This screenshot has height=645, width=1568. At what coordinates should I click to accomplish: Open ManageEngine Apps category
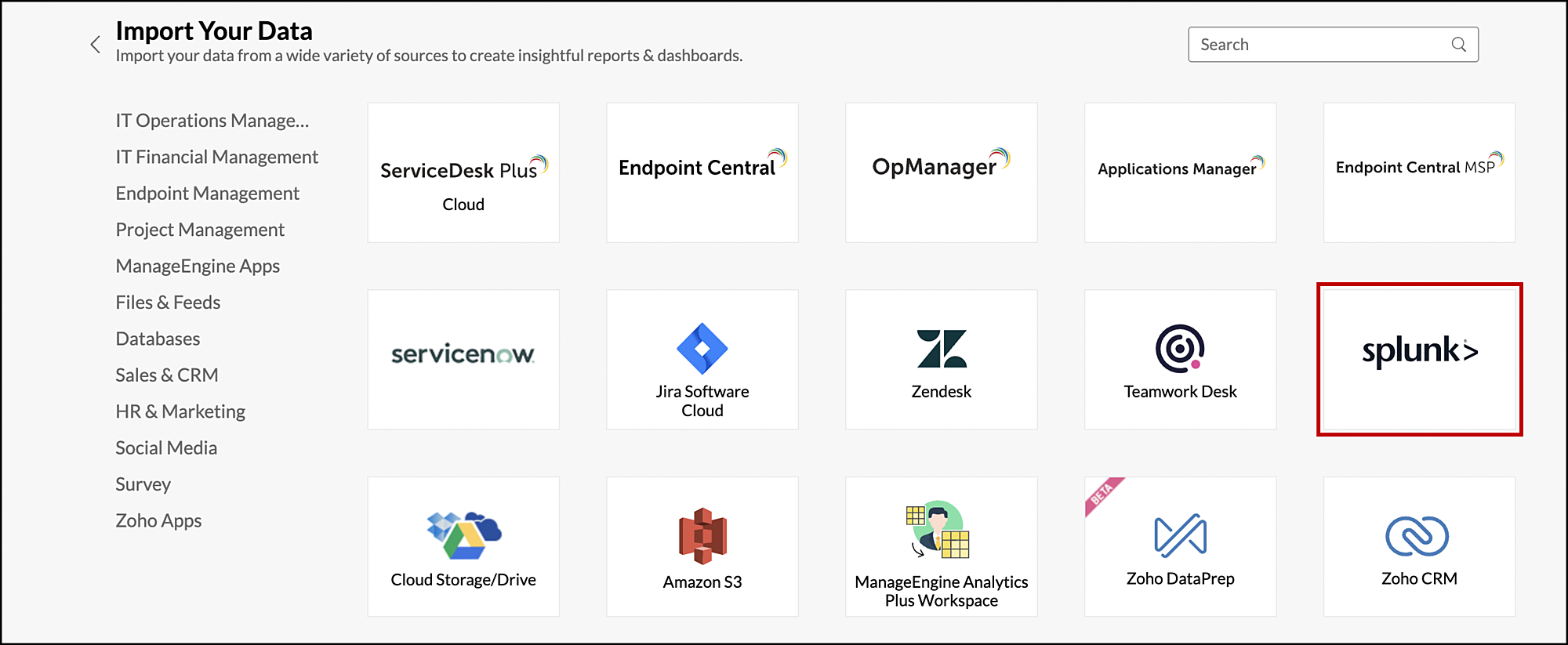point(198,266)
